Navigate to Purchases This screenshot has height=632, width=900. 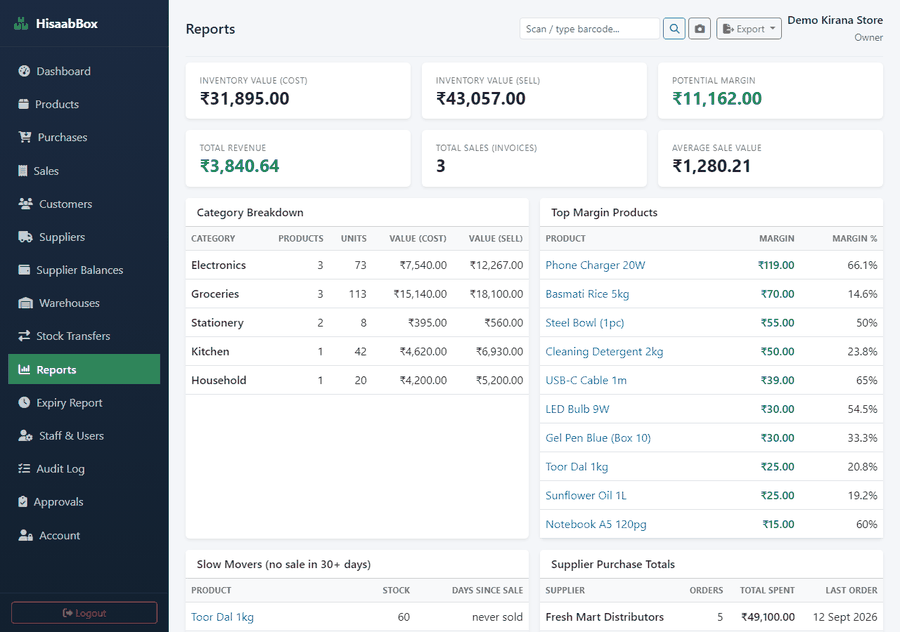click(84, 137)
